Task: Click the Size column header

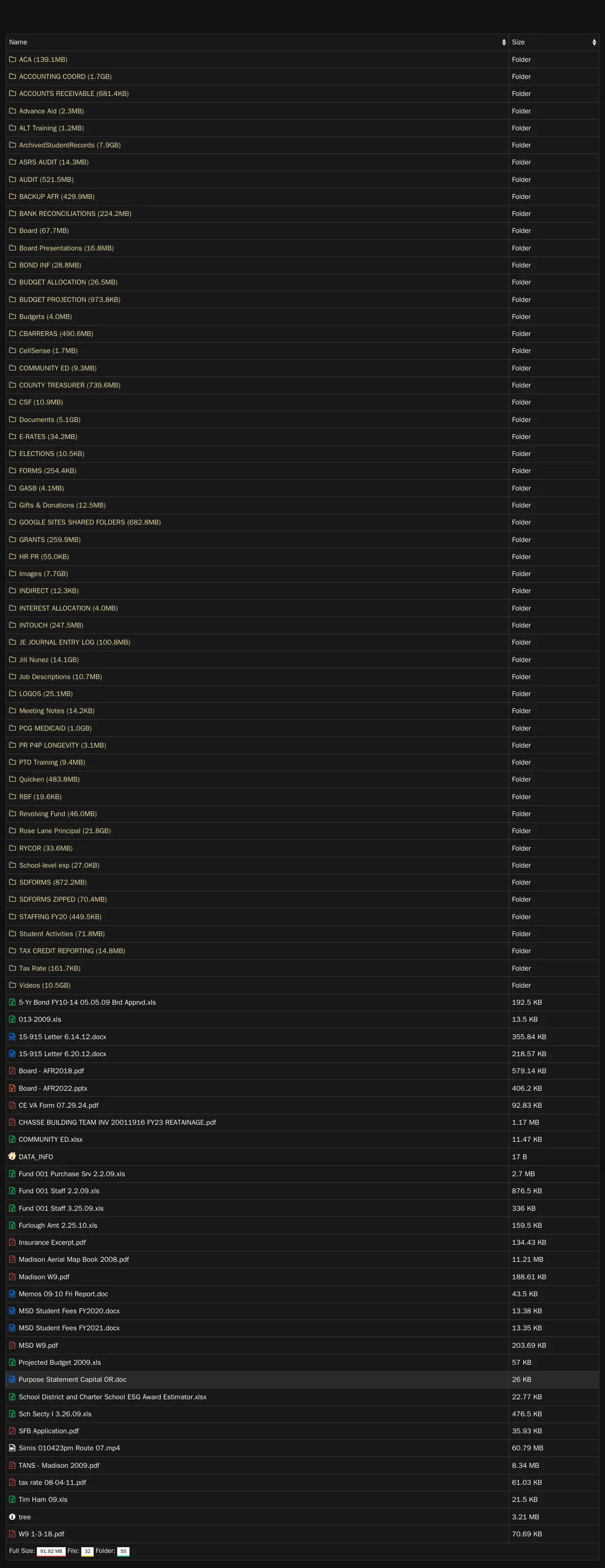Action: tap(518, 43)
